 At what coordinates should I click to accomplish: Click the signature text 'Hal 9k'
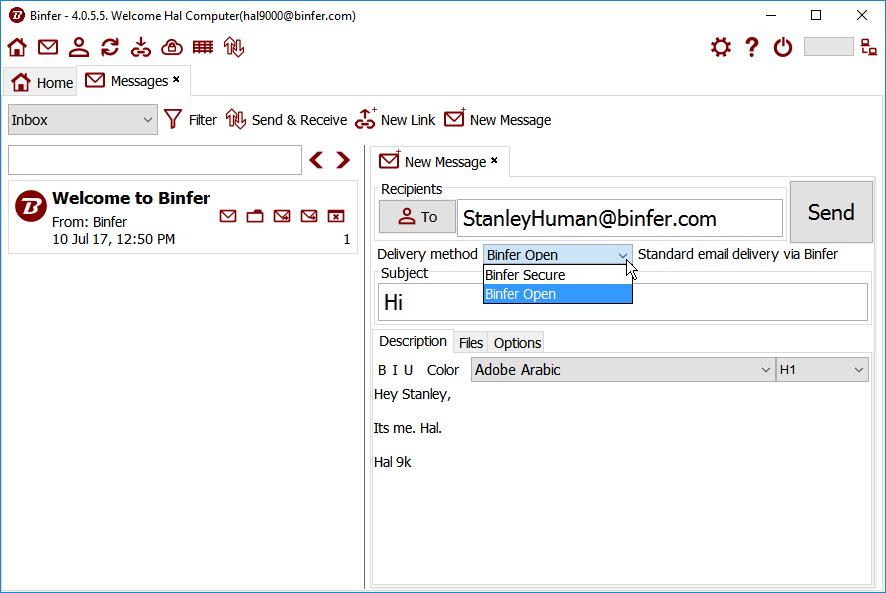pyautogui.click(x=393, y=462)
